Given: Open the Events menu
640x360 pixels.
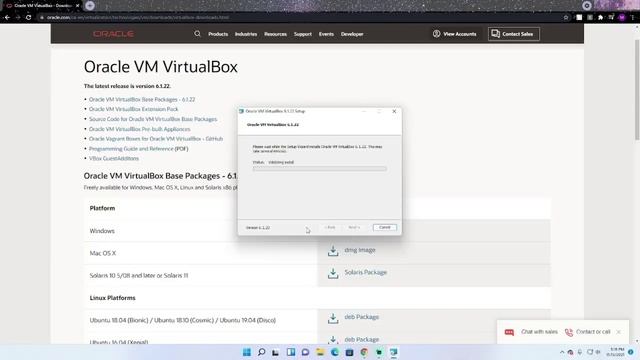Looking at the screenshot, I should [x=326, y=34].
